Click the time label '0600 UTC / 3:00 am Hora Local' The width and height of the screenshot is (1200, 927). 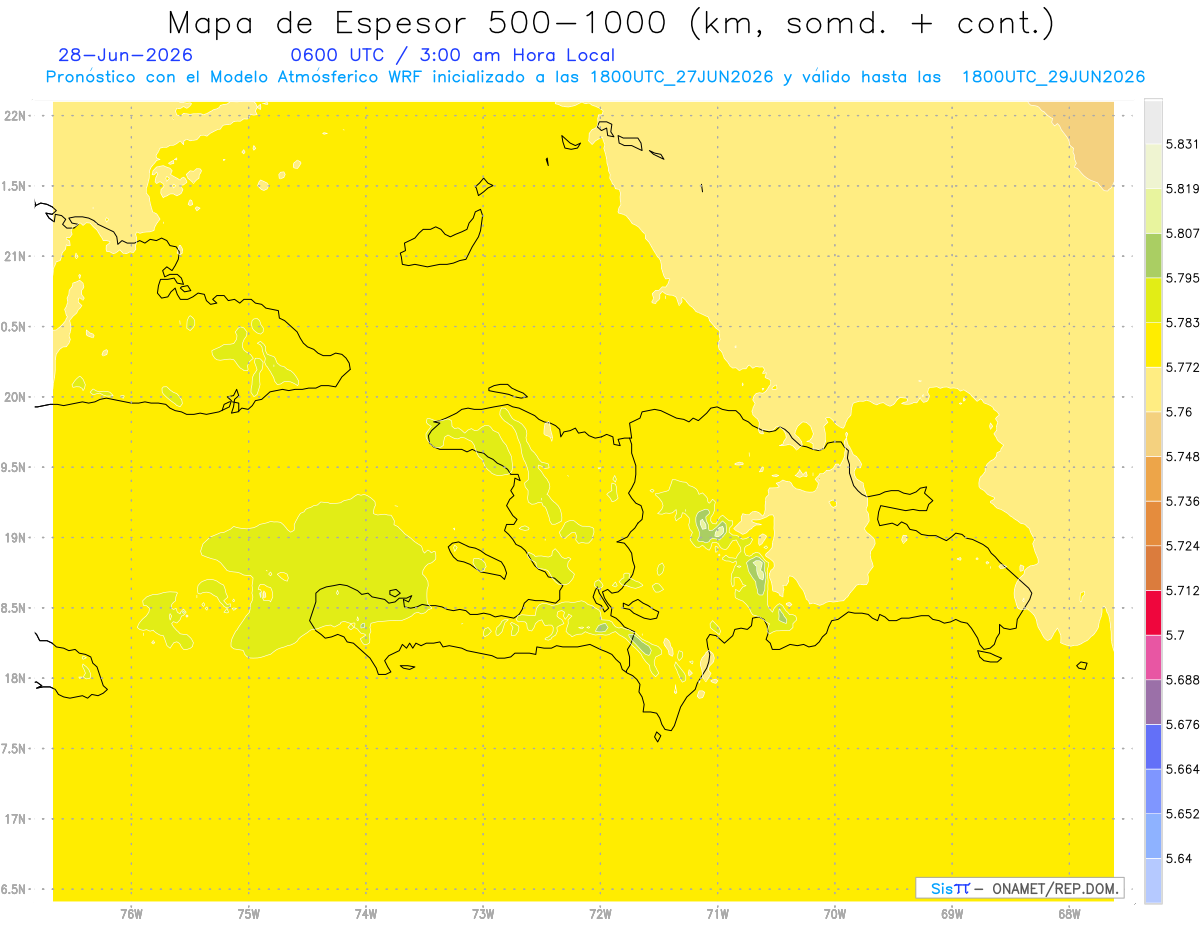point(453,56)
